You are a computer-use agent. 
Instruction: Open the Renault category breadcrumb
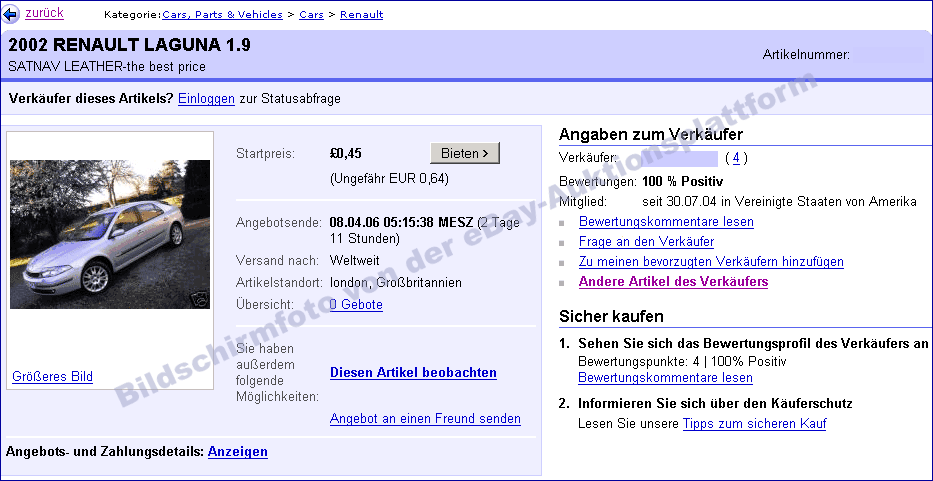(362, 14)
